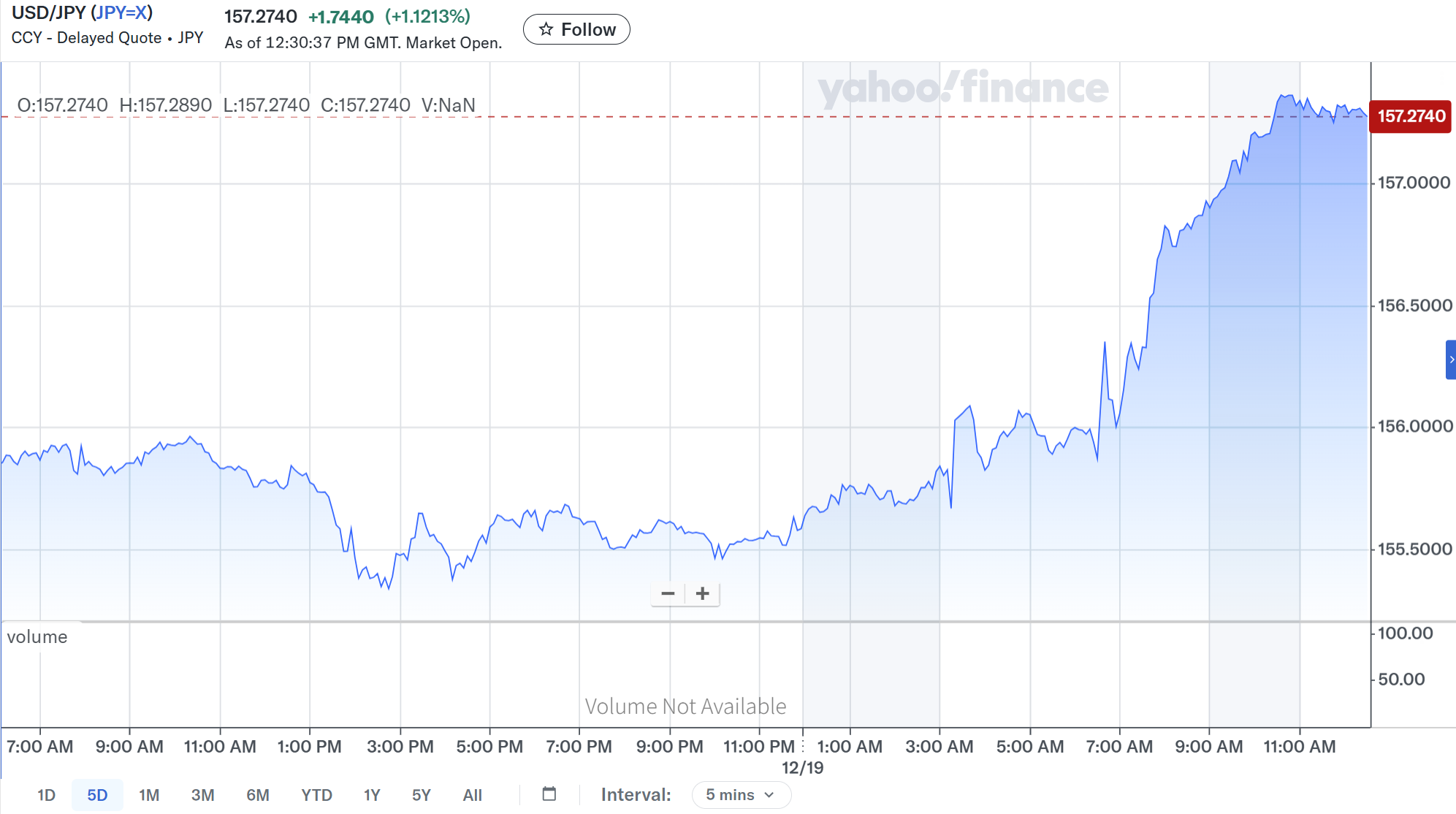This screenshot has height=814, width=1456.
Task: Choose the YTD range option
Action: tap(316, 795)
